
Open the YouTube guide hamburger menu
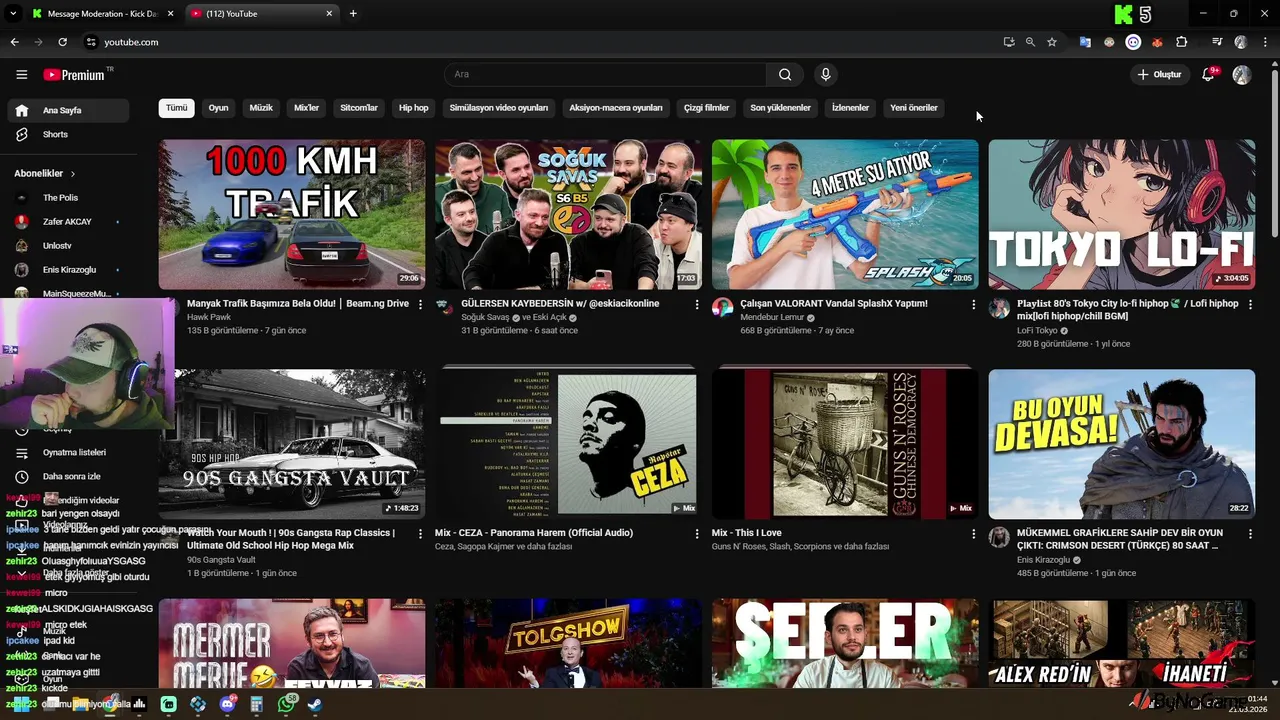(21, 74)
